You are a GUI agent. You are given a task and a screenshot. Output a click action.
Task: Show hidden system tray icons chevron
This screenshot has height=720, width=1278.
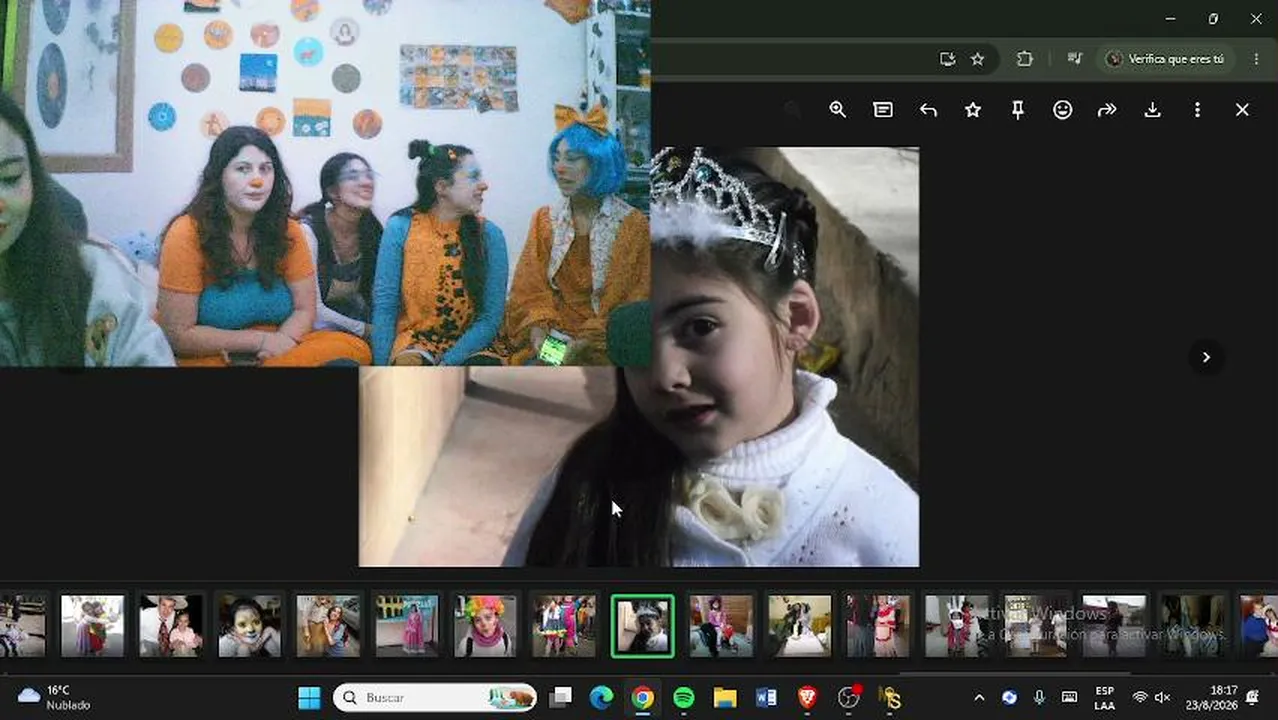pos(979,697)
